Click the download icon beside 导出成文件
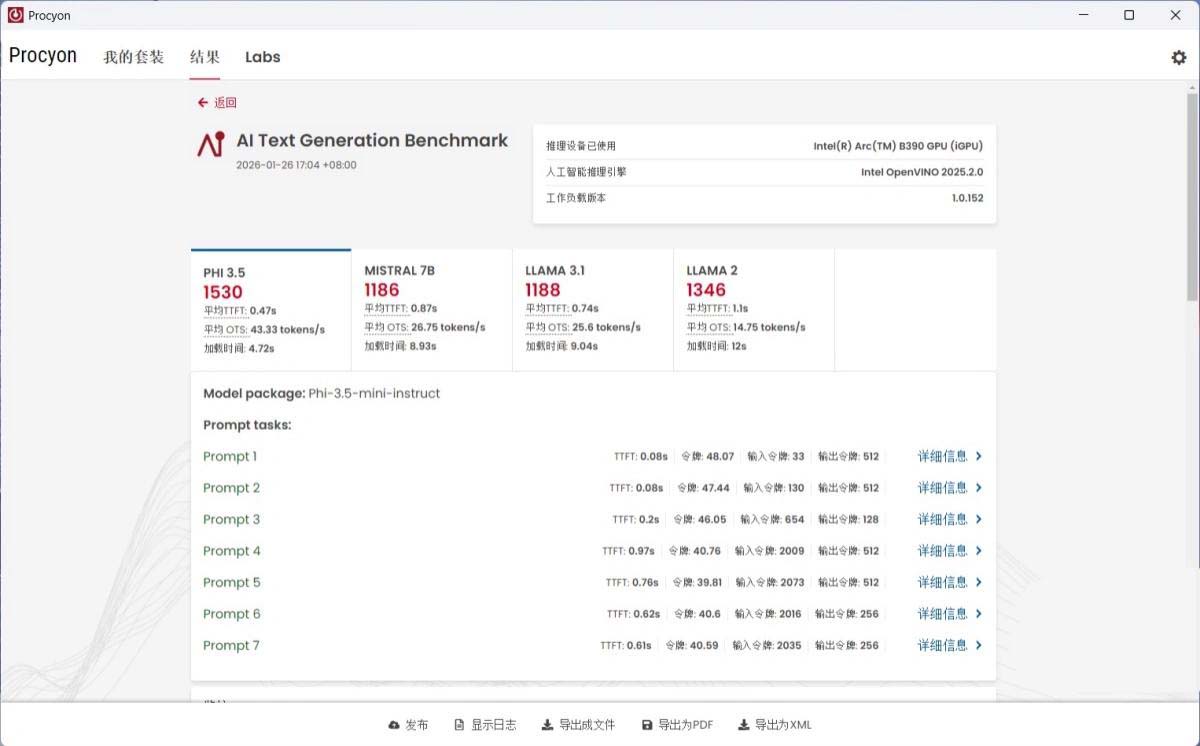1200x746 pixels. click(x=547, y=725)
